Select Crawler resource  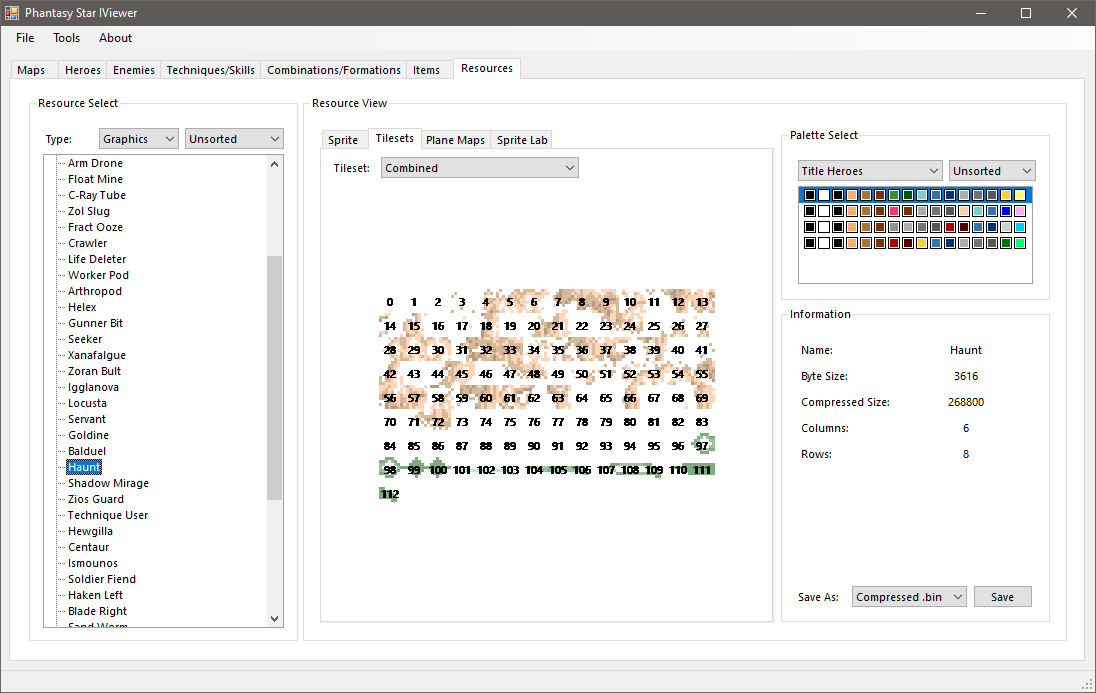point(87,243)
